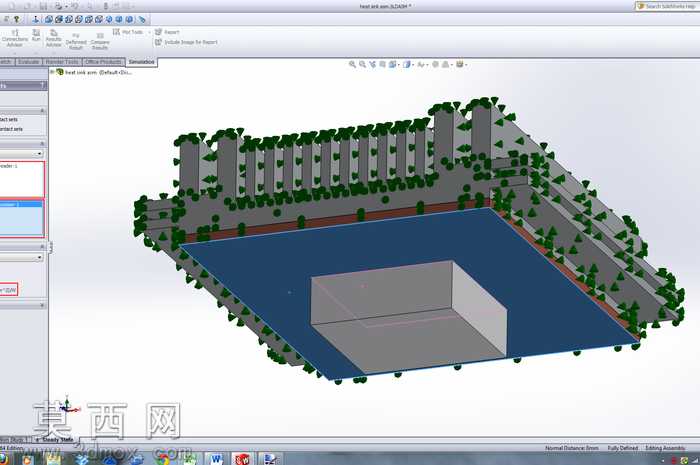Expand the heat sink asm tree node
The image size is (700, 465).
52,72
